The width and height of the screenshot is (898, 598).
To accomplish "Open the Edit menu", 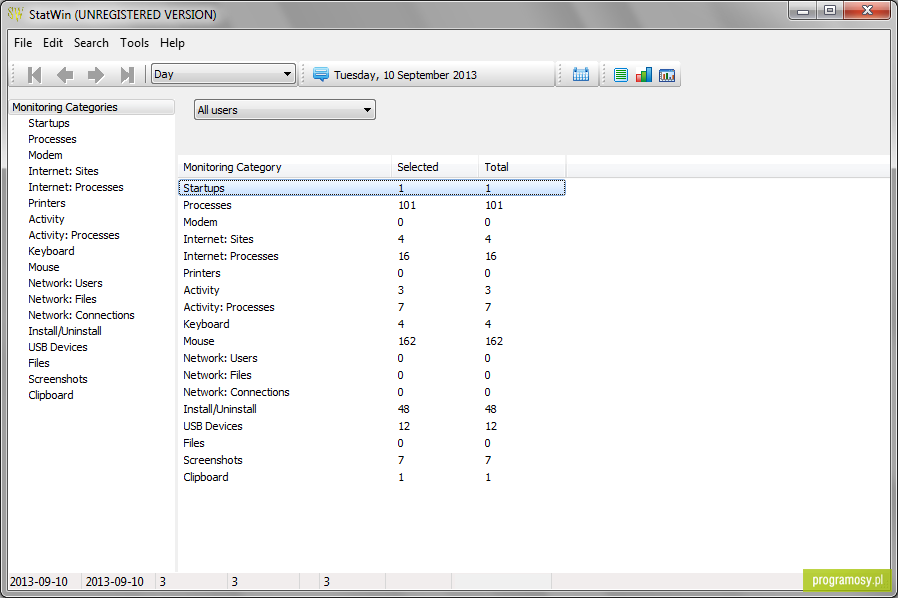I will [53, 43].
